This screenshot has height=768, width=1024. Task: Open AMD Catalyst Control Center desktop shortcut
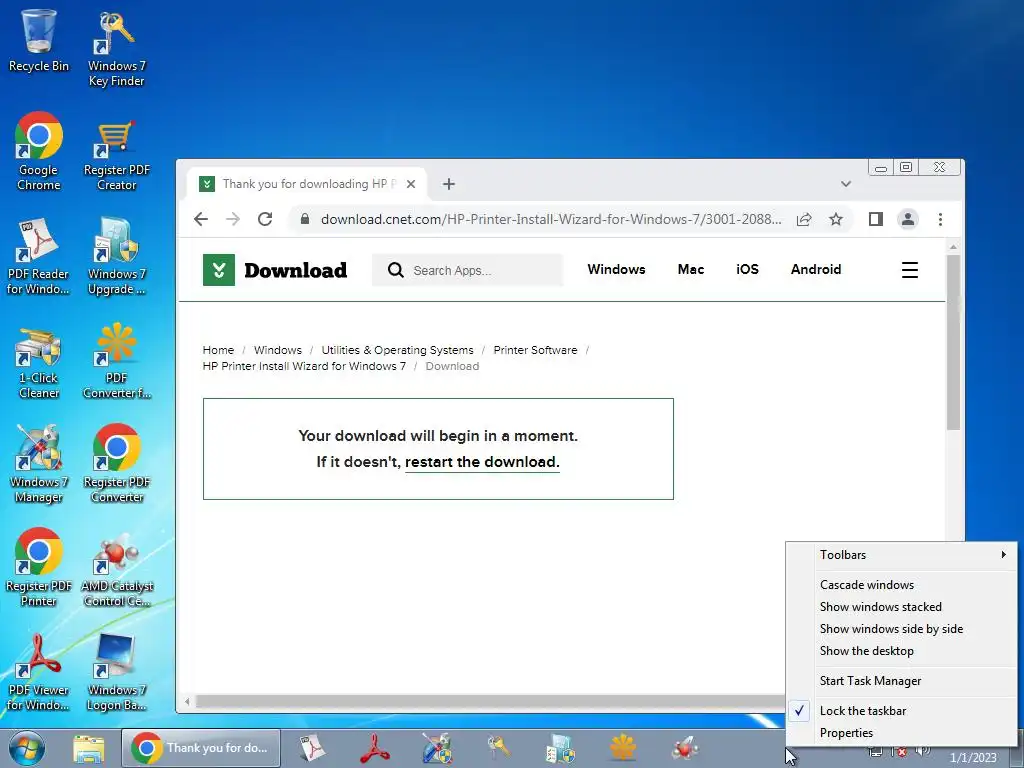(x=116, y=571)
